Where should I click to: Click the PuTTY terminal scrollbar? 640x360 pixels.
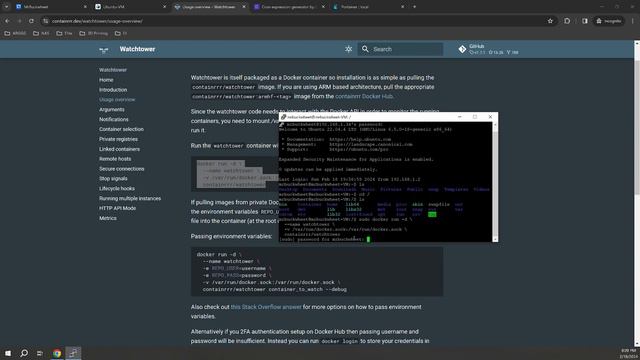495,182
